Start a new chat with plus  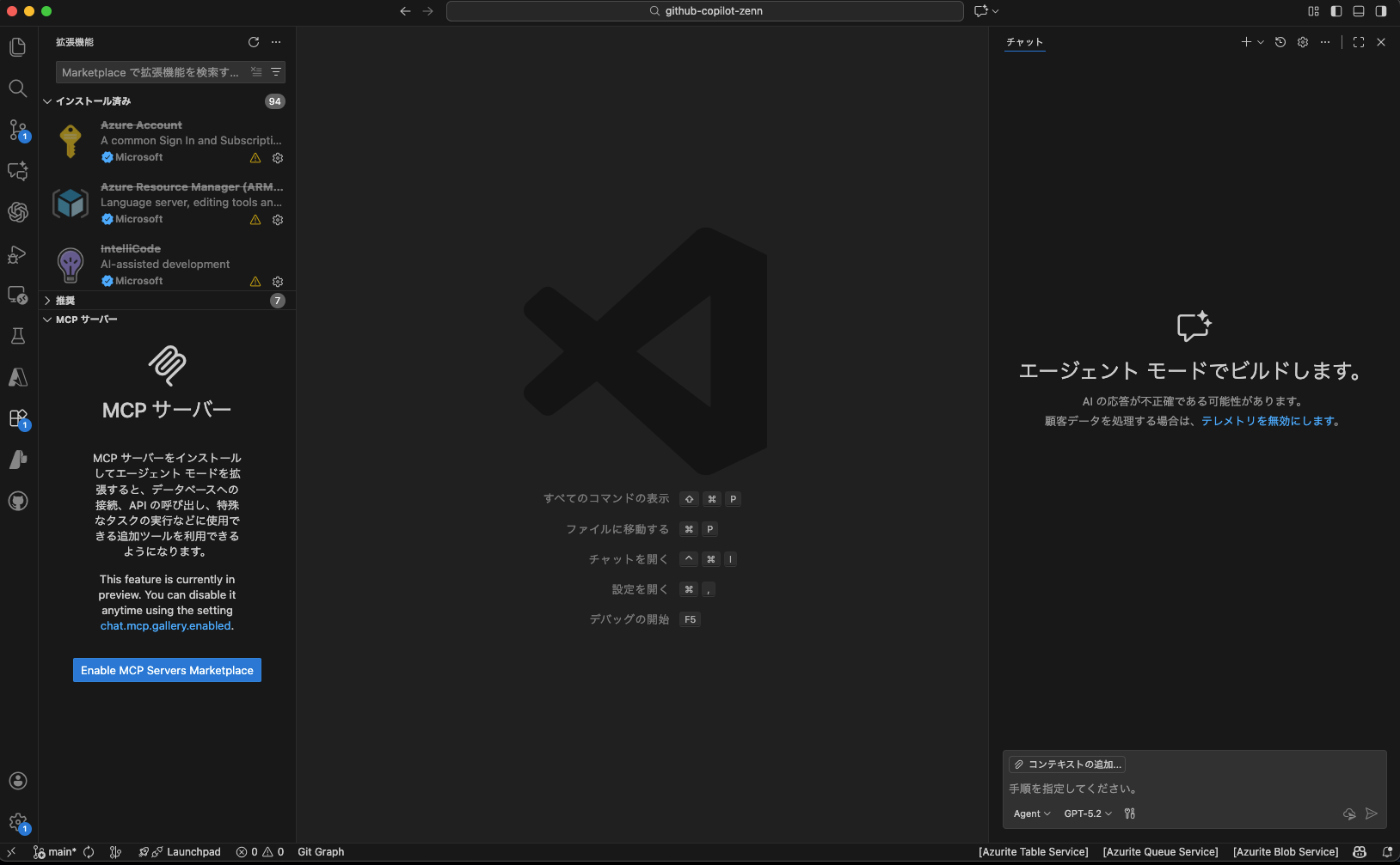pos(1246,42)
